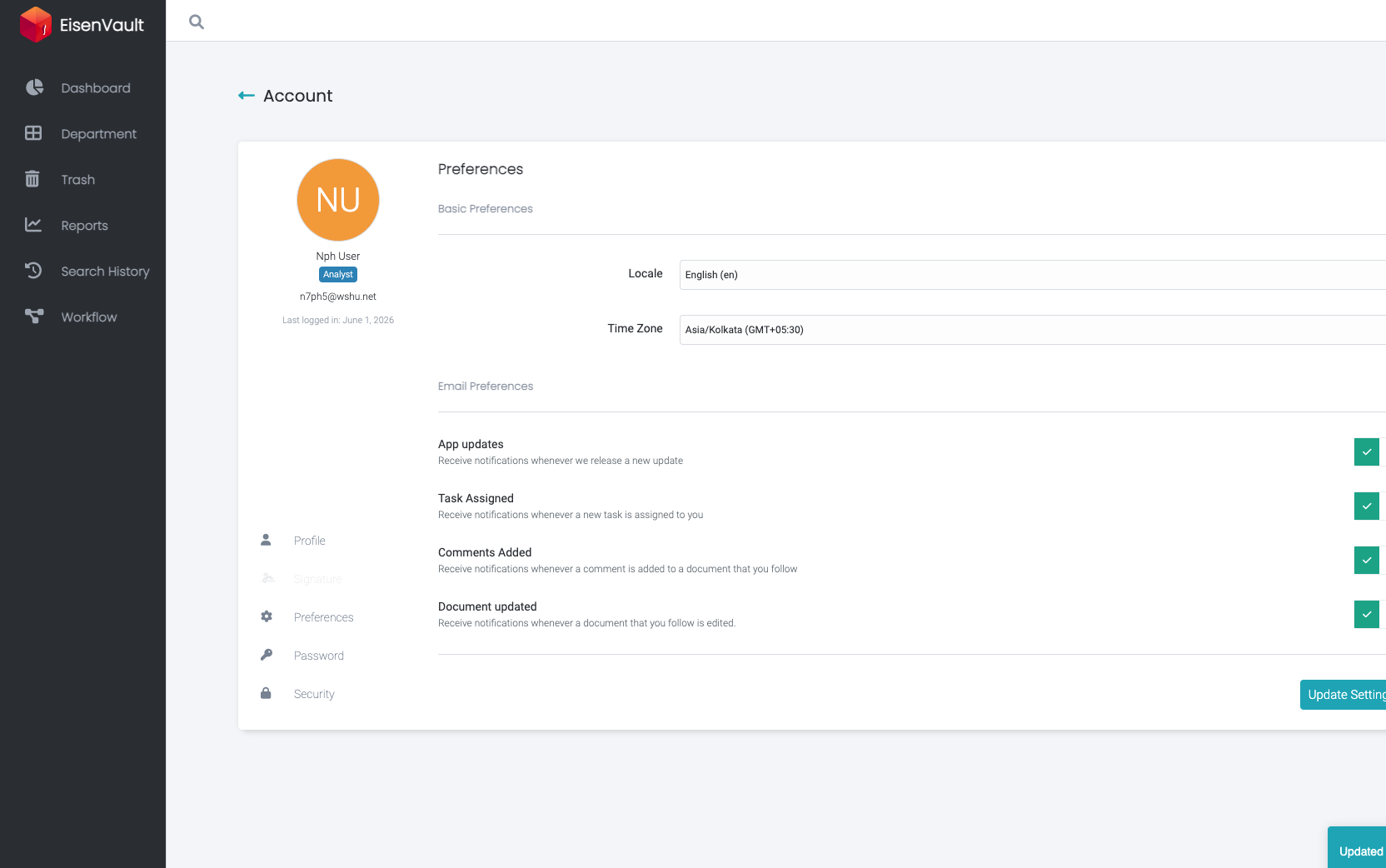Uncheck App updates notifications

point(1366,451)
